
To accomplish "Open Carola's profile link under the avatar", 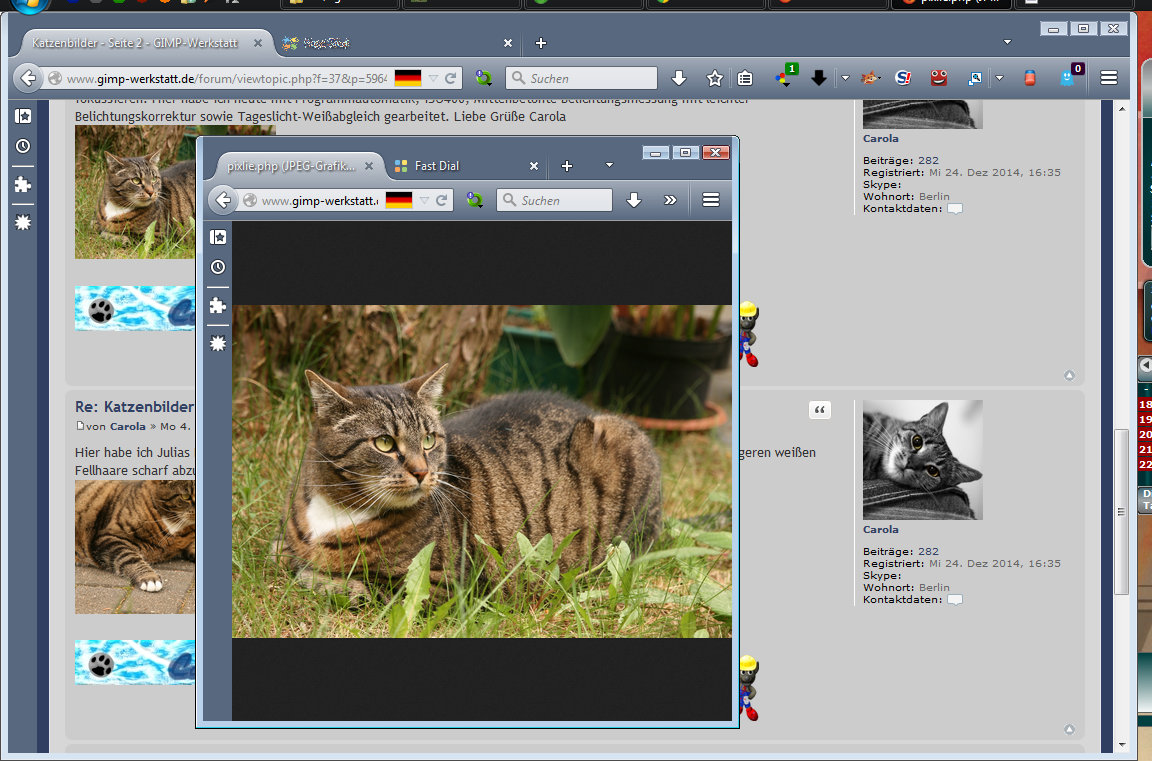I will click(x=881, y=529).
